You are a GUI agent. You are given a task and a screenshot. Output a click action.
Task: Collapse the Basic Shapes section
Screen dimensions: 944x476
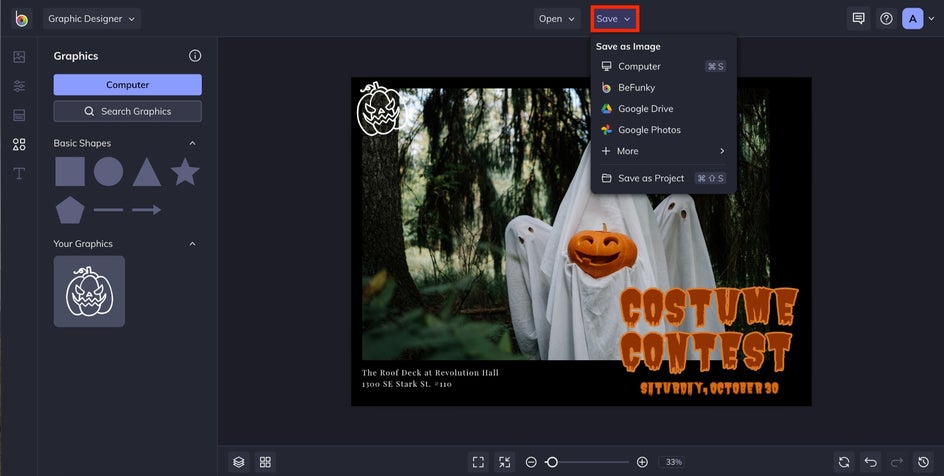pos(193,143)
